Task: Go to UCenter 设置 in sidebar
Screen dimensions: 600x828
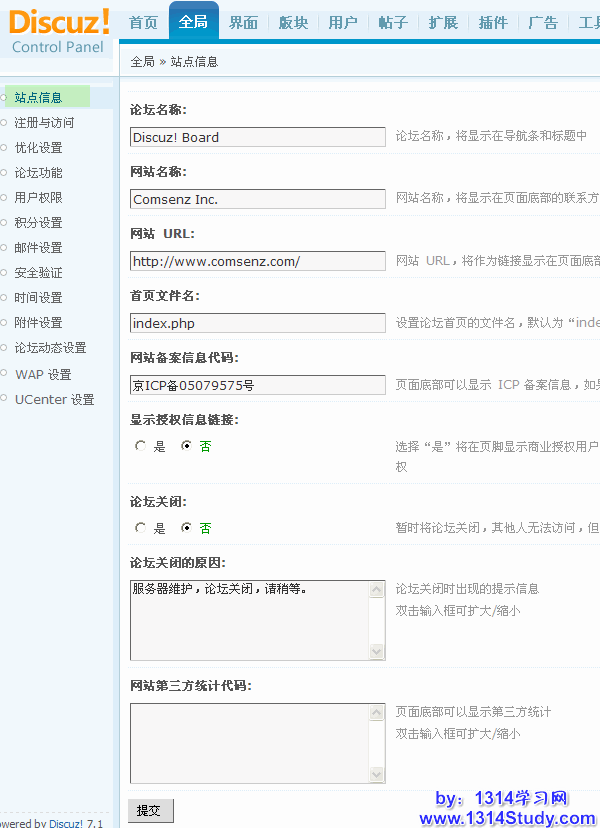Action: tap(54, 399)
